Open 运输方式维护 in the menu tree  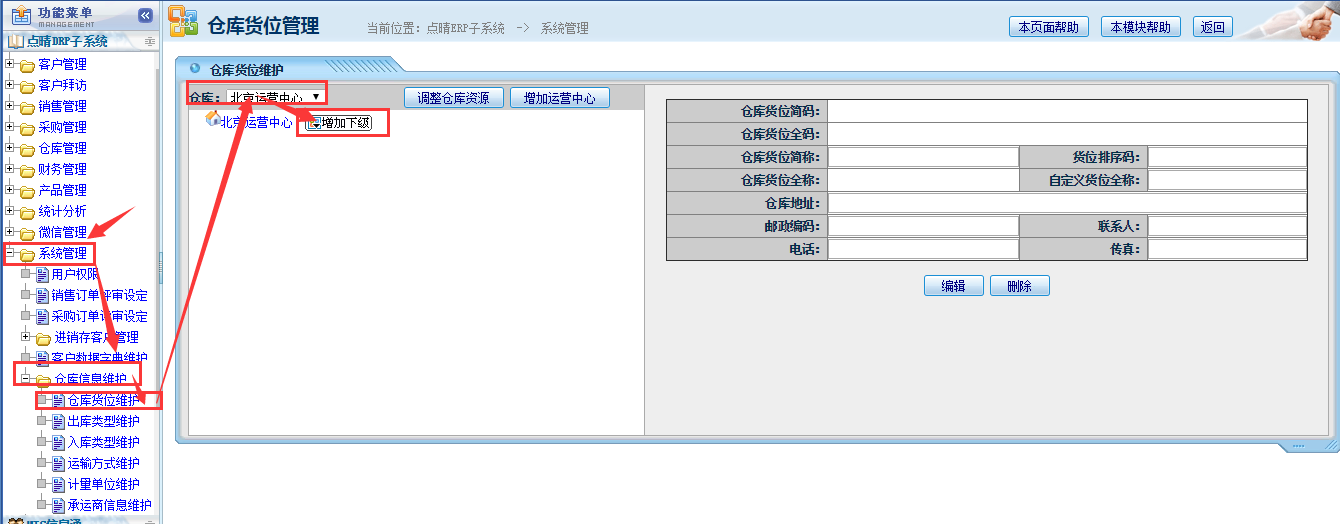click(x=103, y=463)
